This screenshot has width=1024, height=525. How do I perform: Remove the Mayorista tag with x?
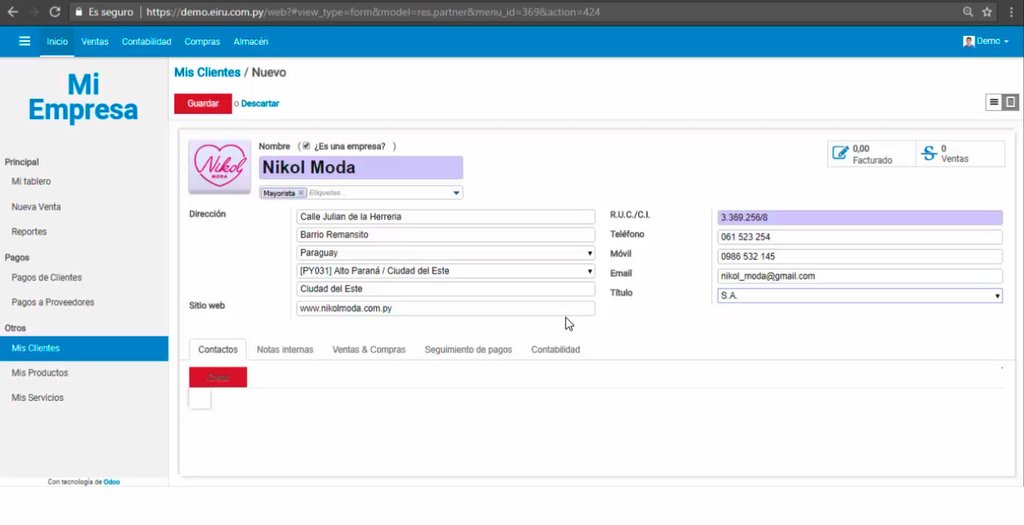[301, 193]
